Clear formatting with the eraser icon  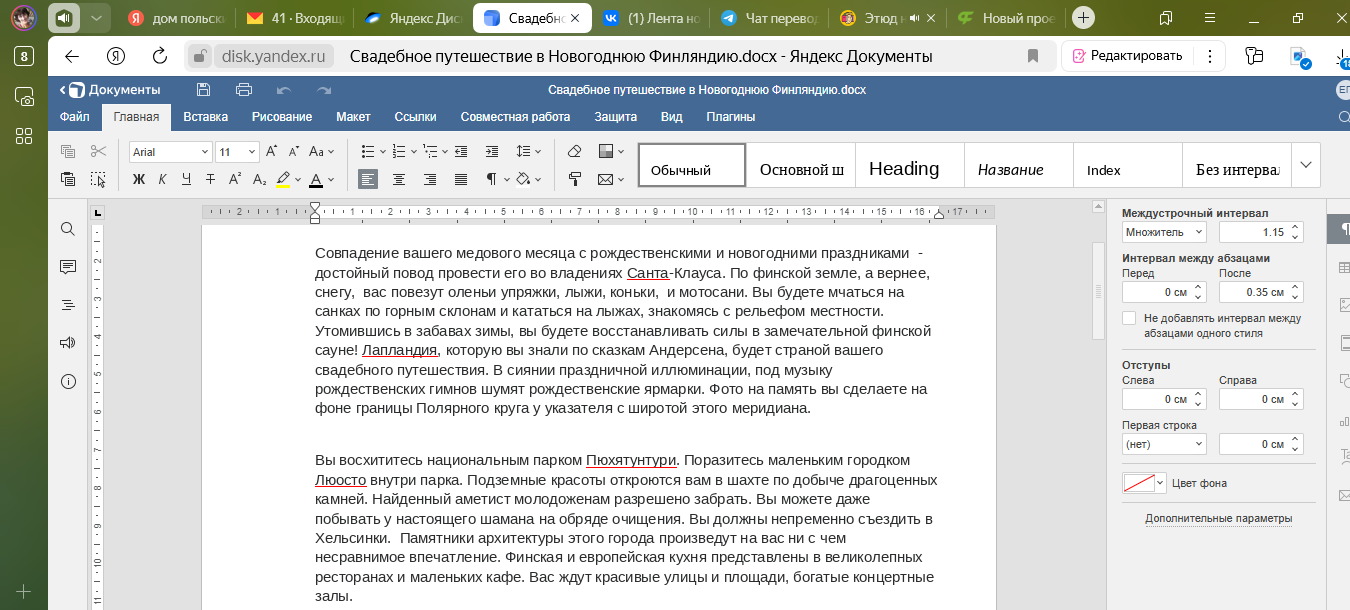tap(574, 152)
